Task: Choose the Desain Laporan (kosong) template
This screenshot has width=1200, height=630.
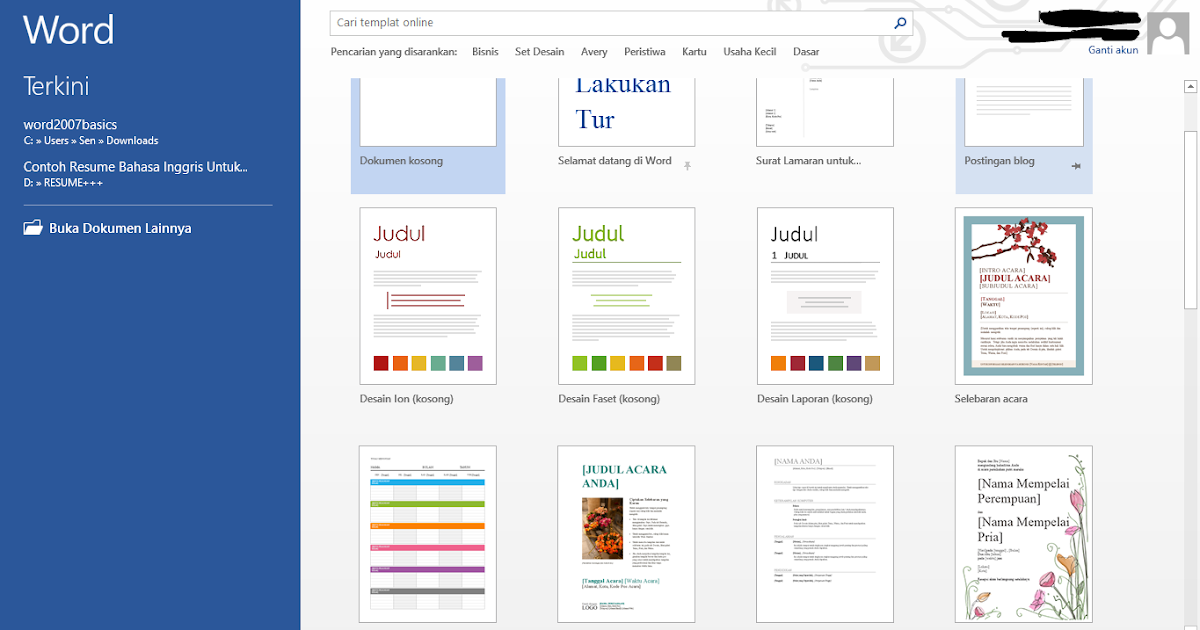Action: pyautogui.click(x=825, y=296)
